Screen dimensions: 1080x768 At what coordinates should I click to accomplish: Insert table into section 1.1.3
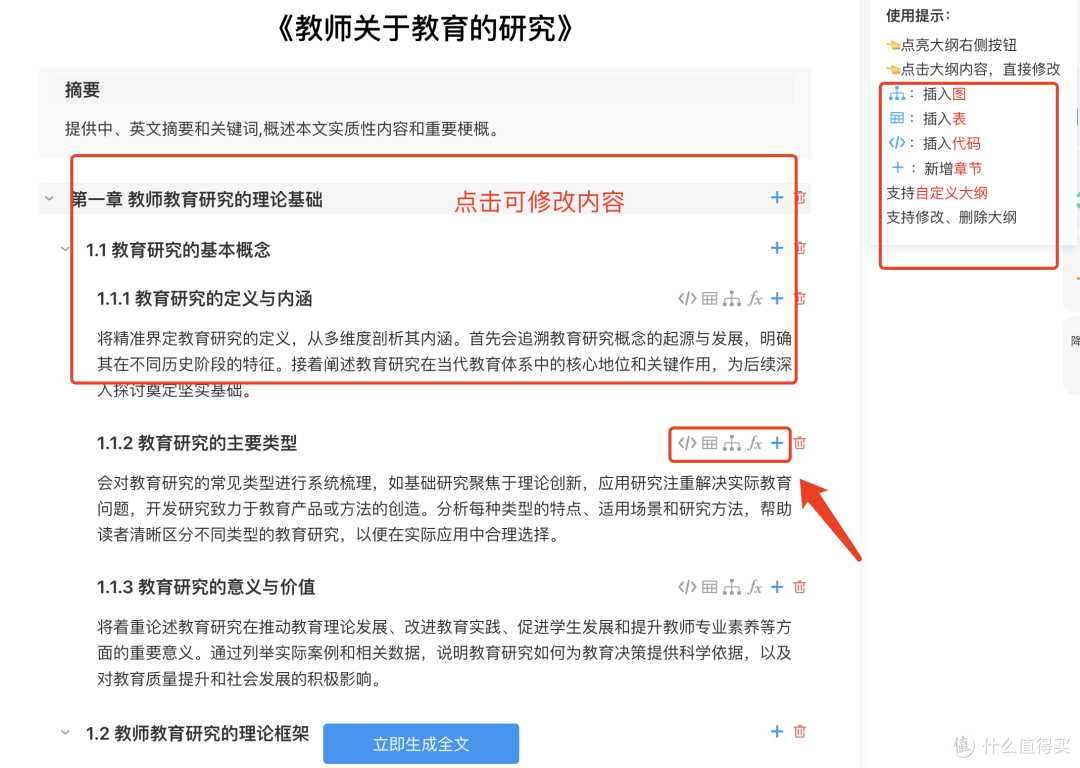coord(709,587)
